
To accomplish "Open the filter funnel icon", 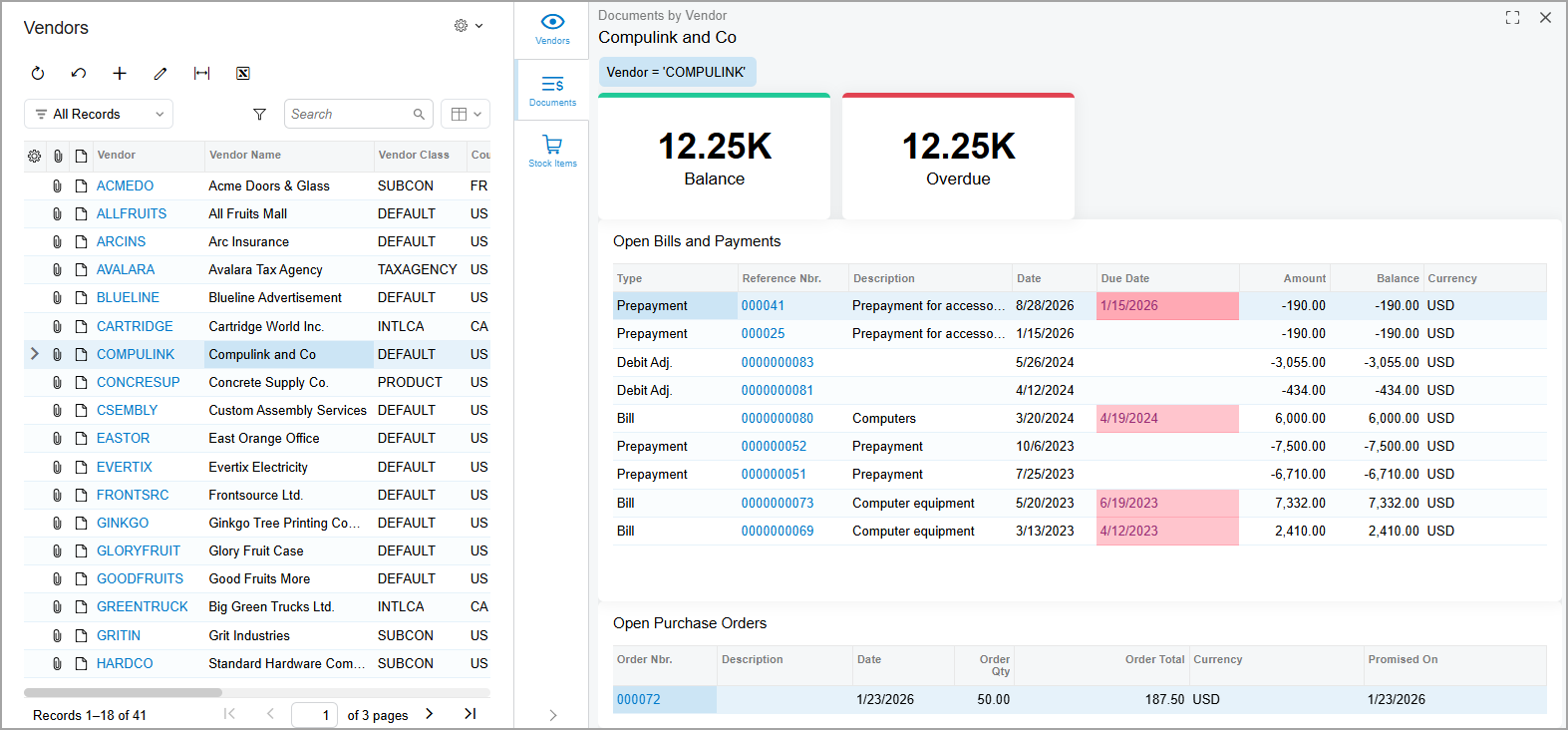I will coord(259,115).
